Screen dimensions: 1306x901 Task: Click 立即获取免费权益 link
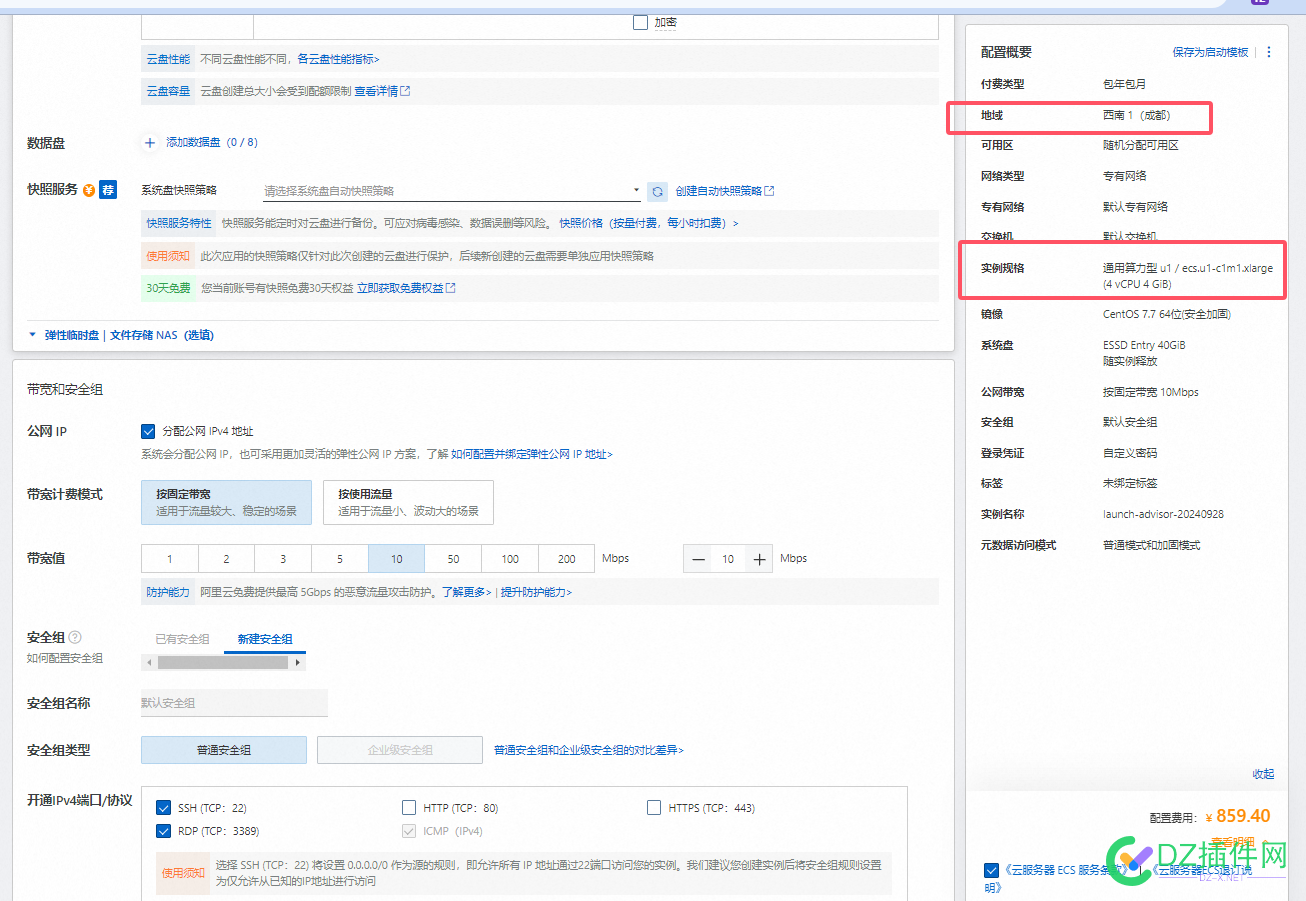click(406, 288)
